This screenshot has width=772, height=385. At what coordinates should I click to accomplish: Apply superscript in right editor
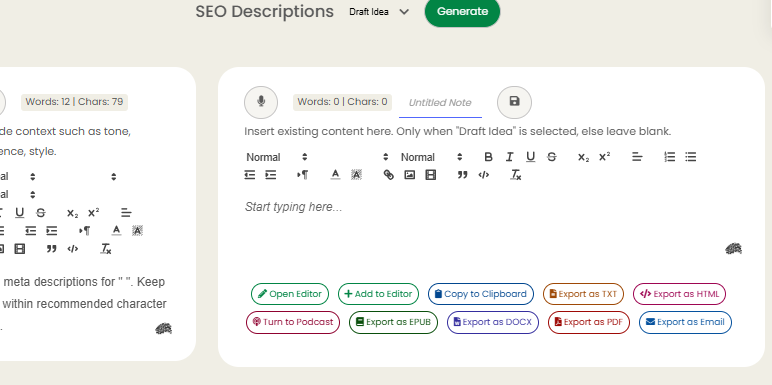(x=605, y=157)
